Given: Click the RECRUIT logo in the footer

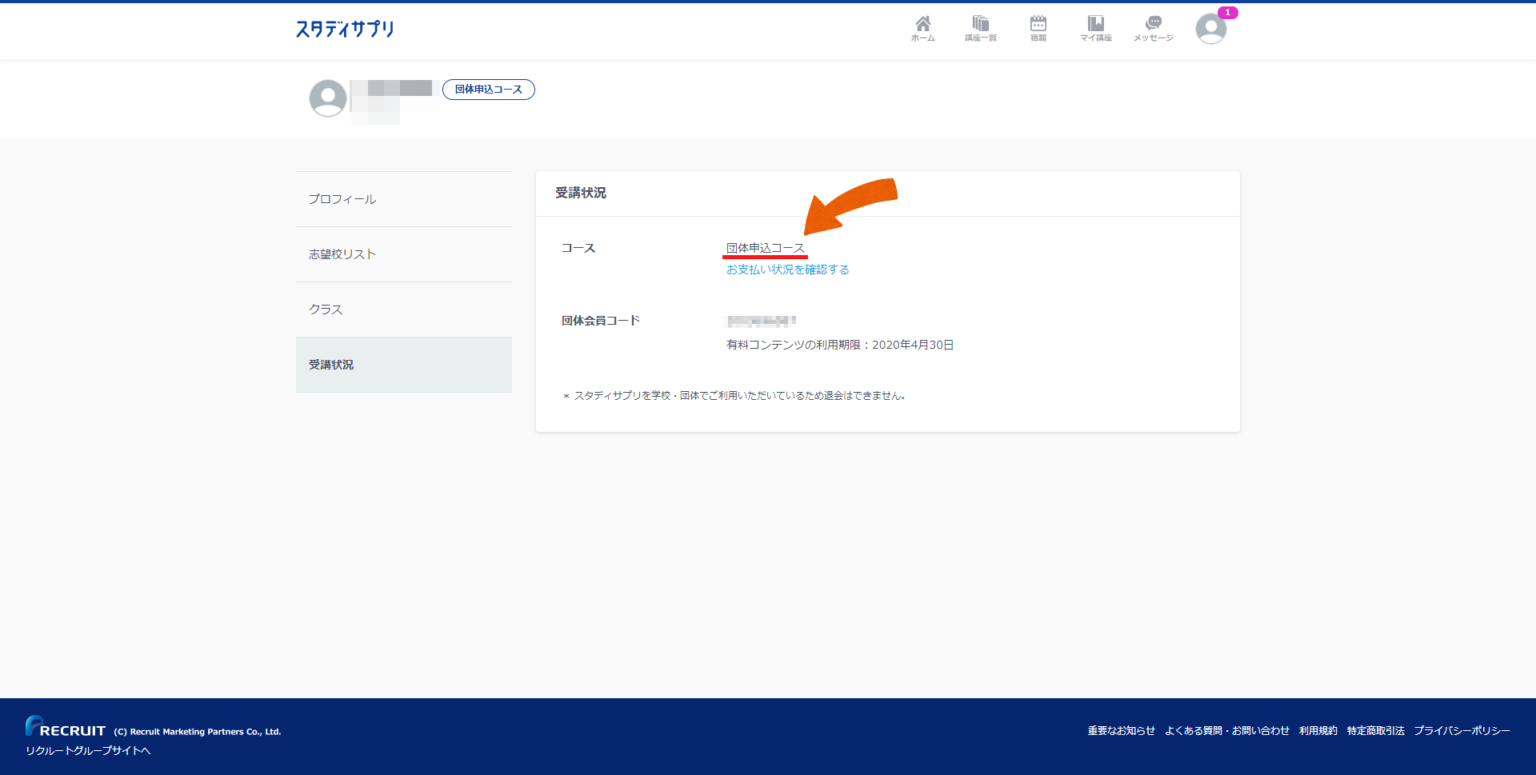Looking at the screenshot, I should [x=66, y=729].
